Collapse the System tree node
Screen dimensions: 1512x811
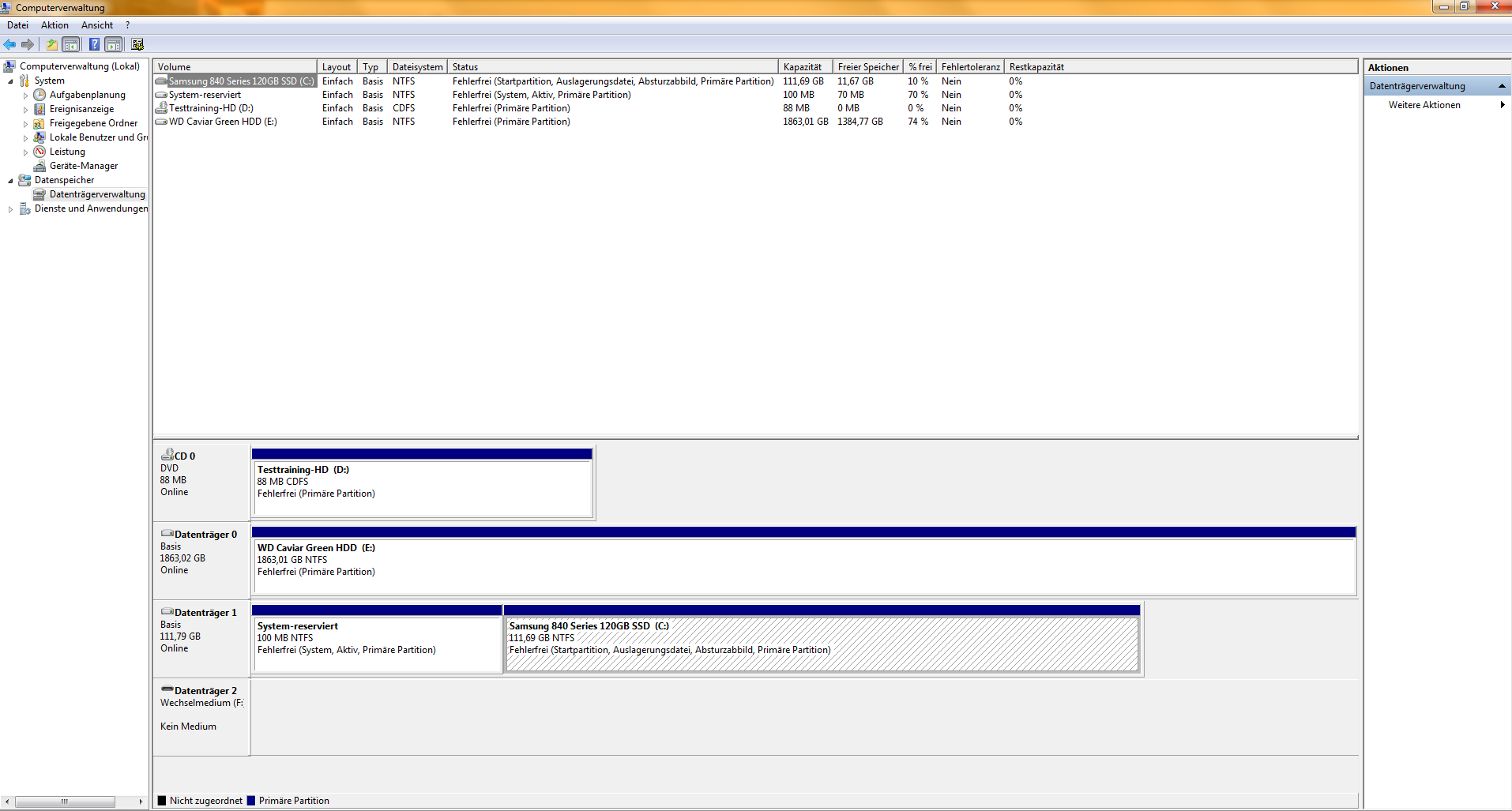(10, 81)
